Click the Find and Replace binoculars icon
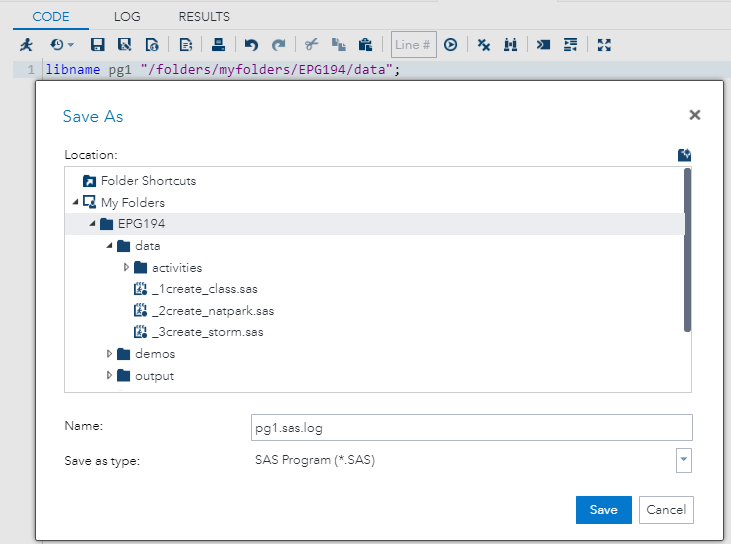Viewport: 731px width, 544px height. tap(511, 44)
